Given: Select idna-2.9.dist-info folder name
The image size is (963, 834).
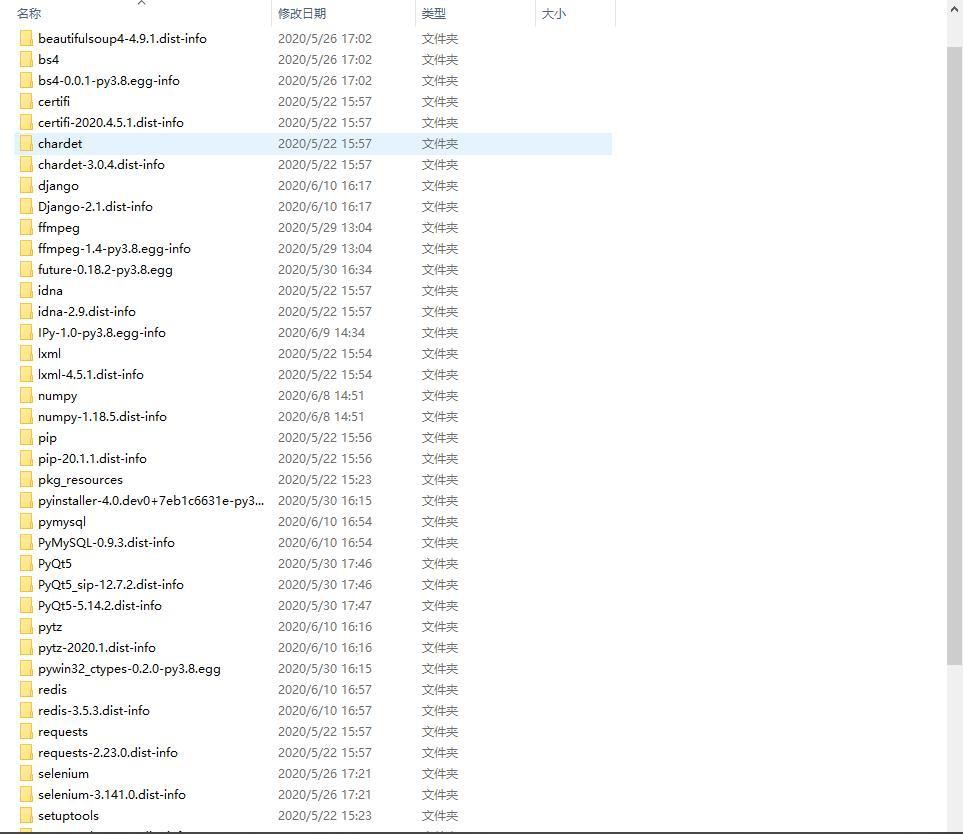Looking at the screenshot, I should (87, 311).
